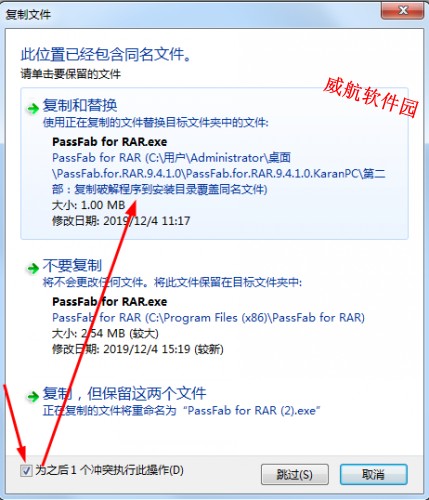Screen dimensions: 429x500
Task: Choose the 复制和替换 option heading
Action: 80,105
